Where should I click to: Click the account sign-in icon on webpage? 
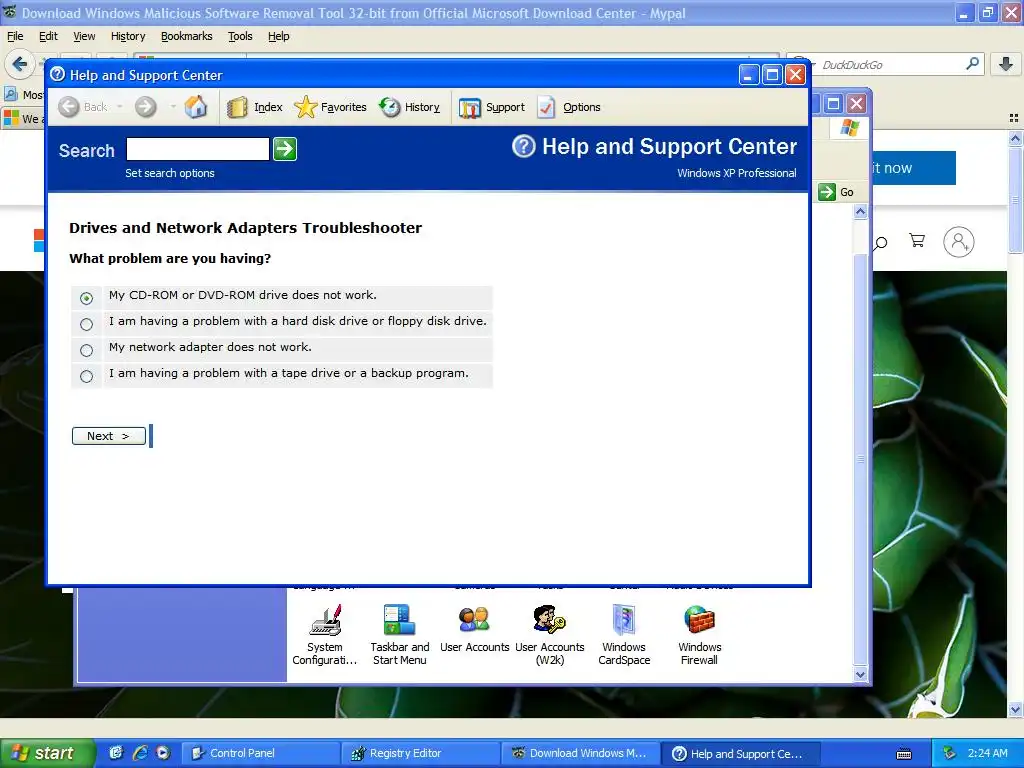click(x=959, y=242)
